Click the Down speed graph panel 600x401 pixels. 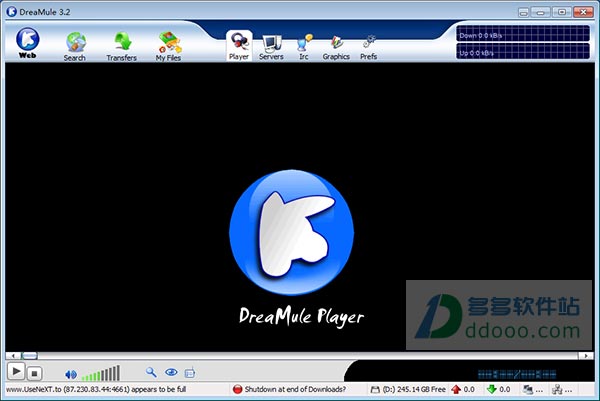point(523,34)
